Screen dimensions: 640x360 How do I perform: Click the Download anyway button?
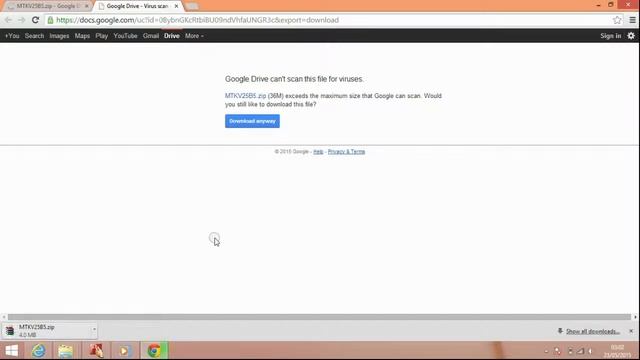coord(252,121)
